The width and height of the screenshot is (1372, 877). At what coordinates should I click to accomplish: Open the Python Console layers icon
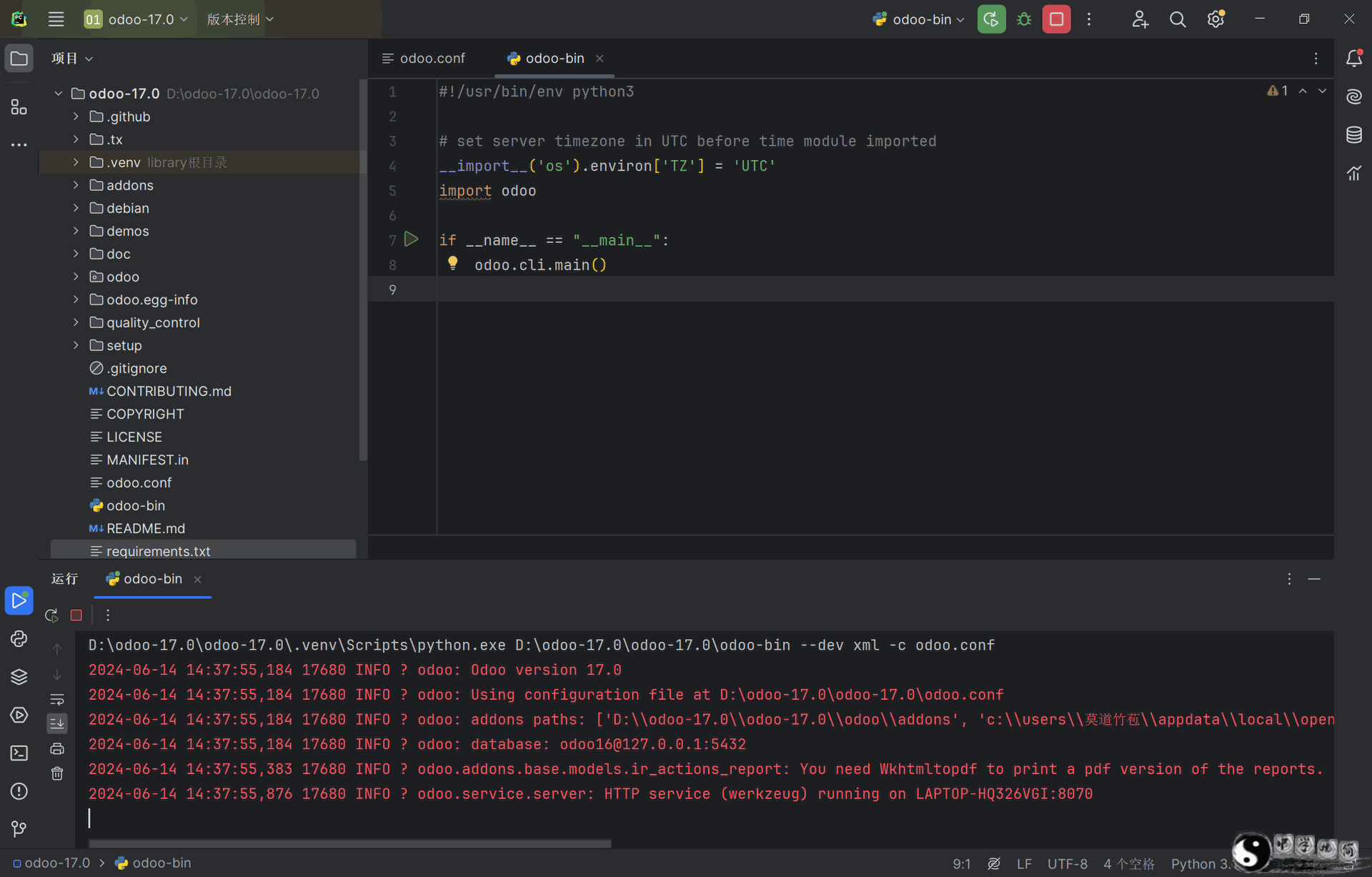click(19, 677)
